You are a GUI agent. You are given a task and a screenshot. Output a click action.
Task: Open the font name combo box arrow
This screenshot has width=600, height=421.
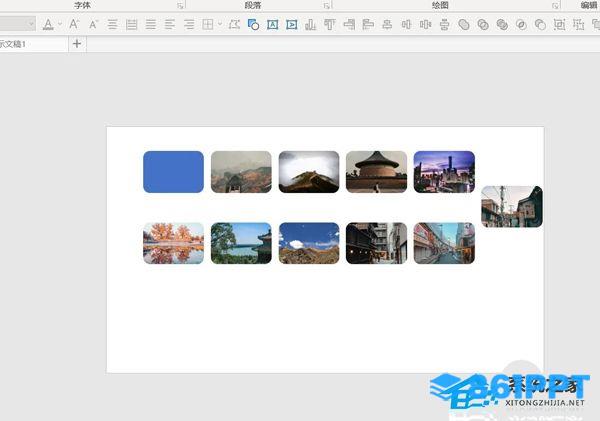(x=31, y=24)
